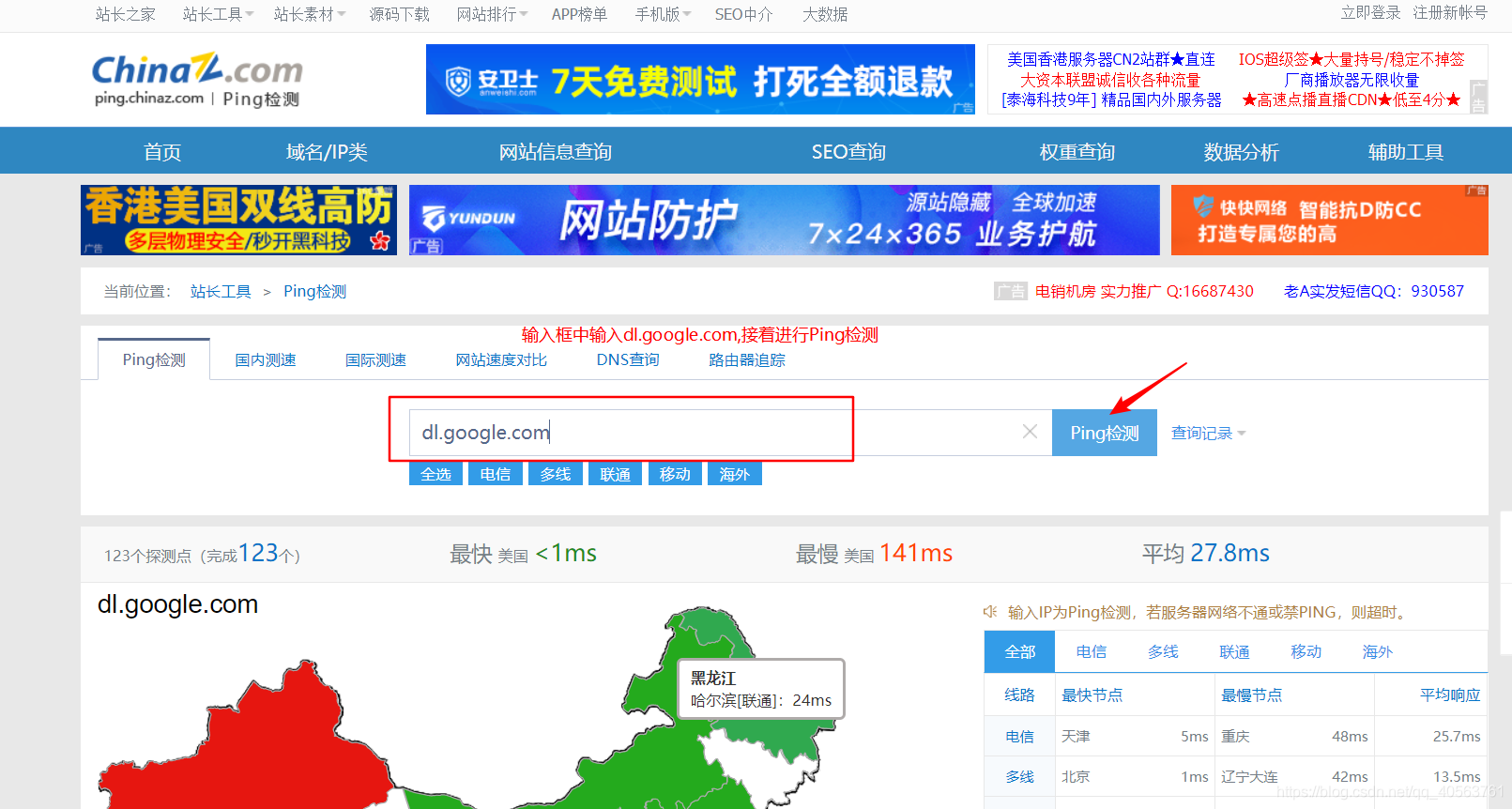This screenshot has width=1512, height=809.
Task: Toggle the 联通 filter under the input box
Action: pos(616,474)
